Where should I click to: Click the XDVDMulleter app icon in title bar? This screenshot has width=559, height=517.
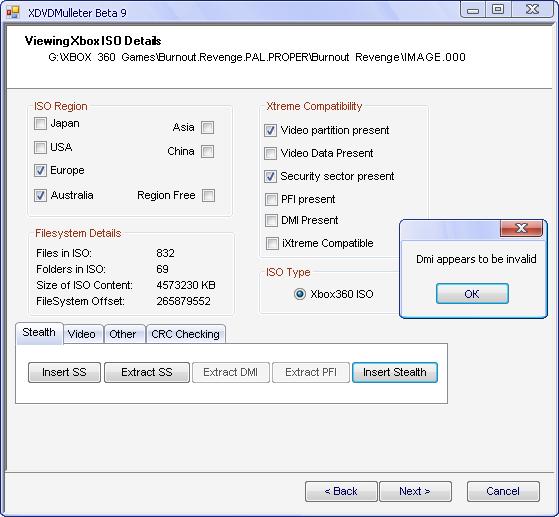(12, 12)
